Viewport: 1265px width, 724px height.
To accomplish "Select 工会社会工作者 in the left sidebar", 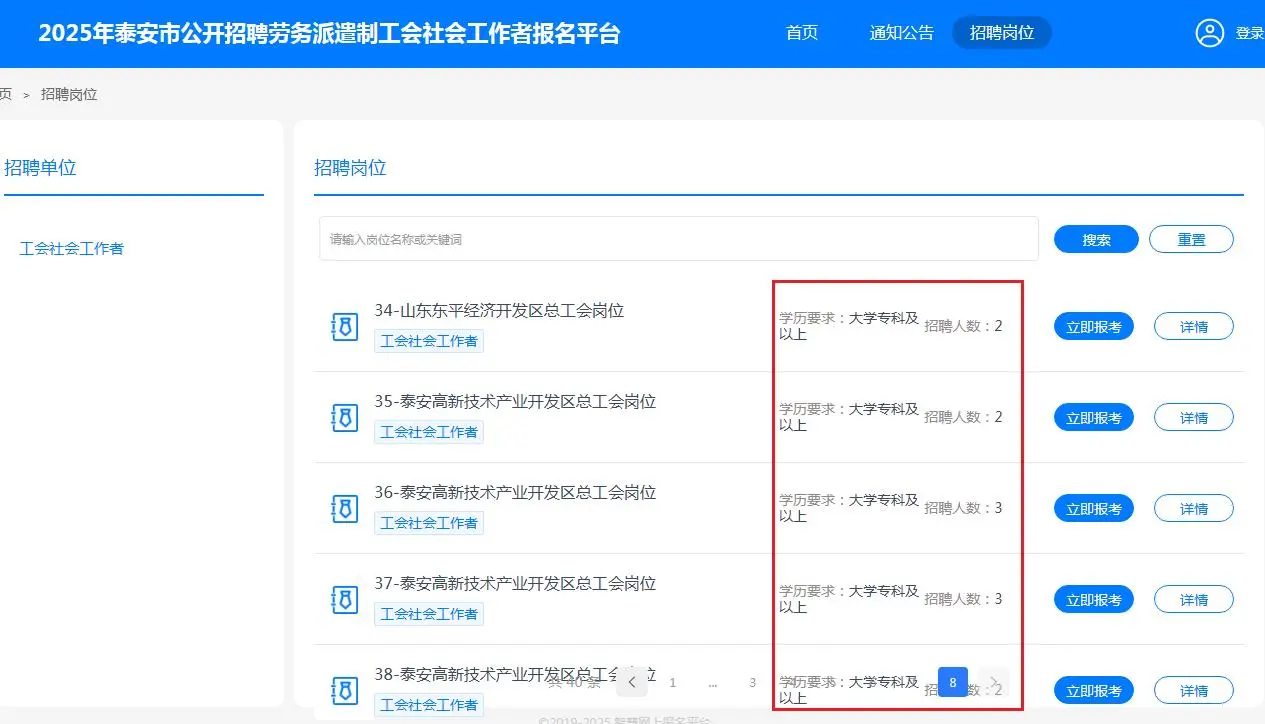I will pyautogui.click(x=70, y=248).
